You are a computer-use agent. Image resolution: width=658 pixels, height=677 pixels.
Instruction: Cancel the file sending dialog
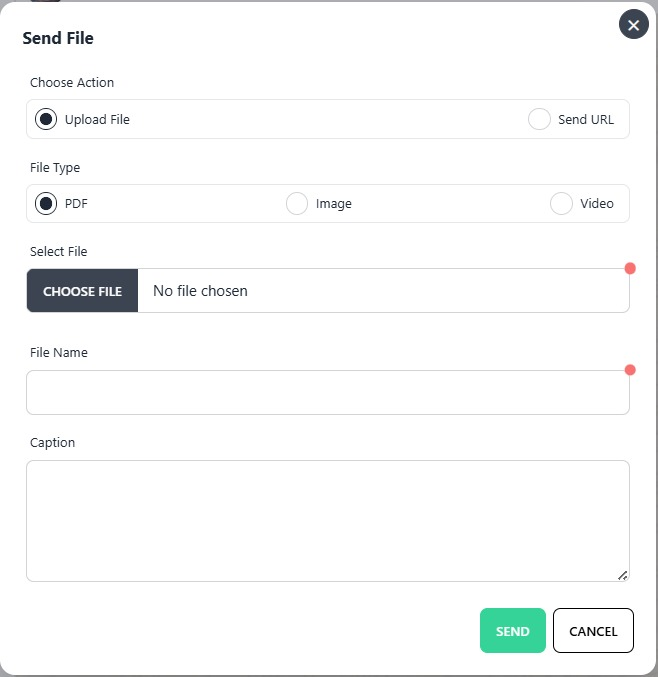[x=593, y=631]
